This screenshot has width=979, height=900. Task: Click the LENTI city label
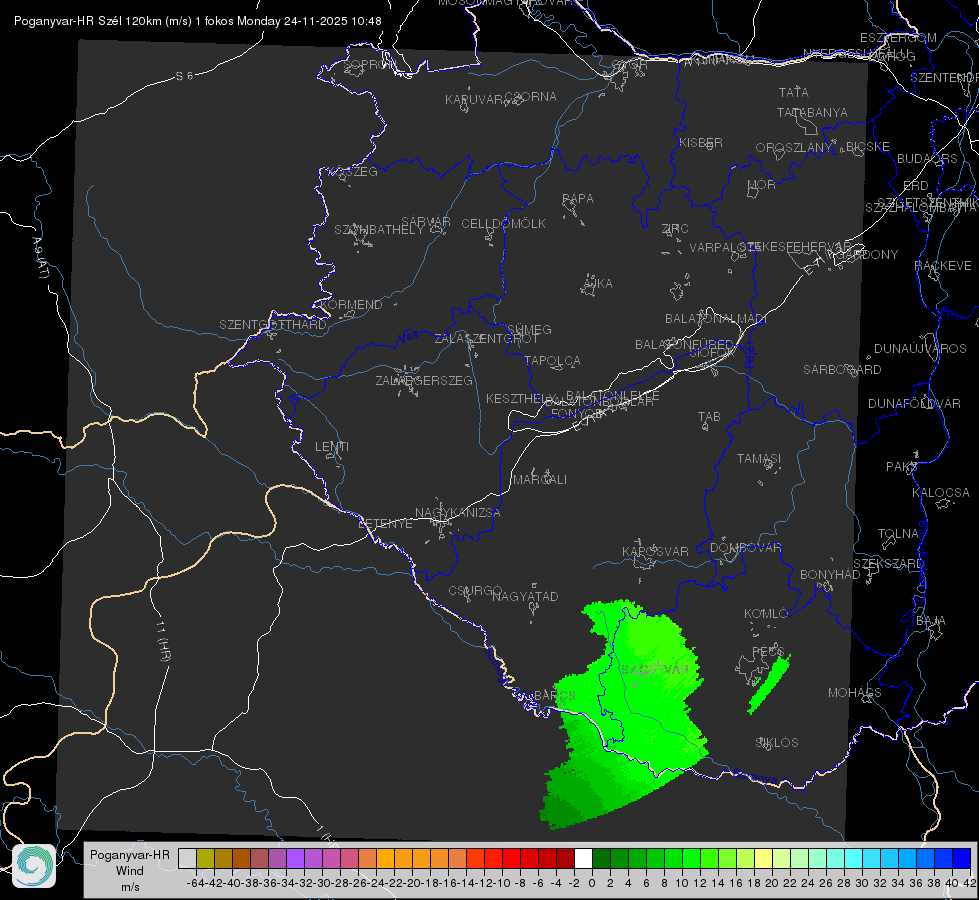[x=332, y=447]
